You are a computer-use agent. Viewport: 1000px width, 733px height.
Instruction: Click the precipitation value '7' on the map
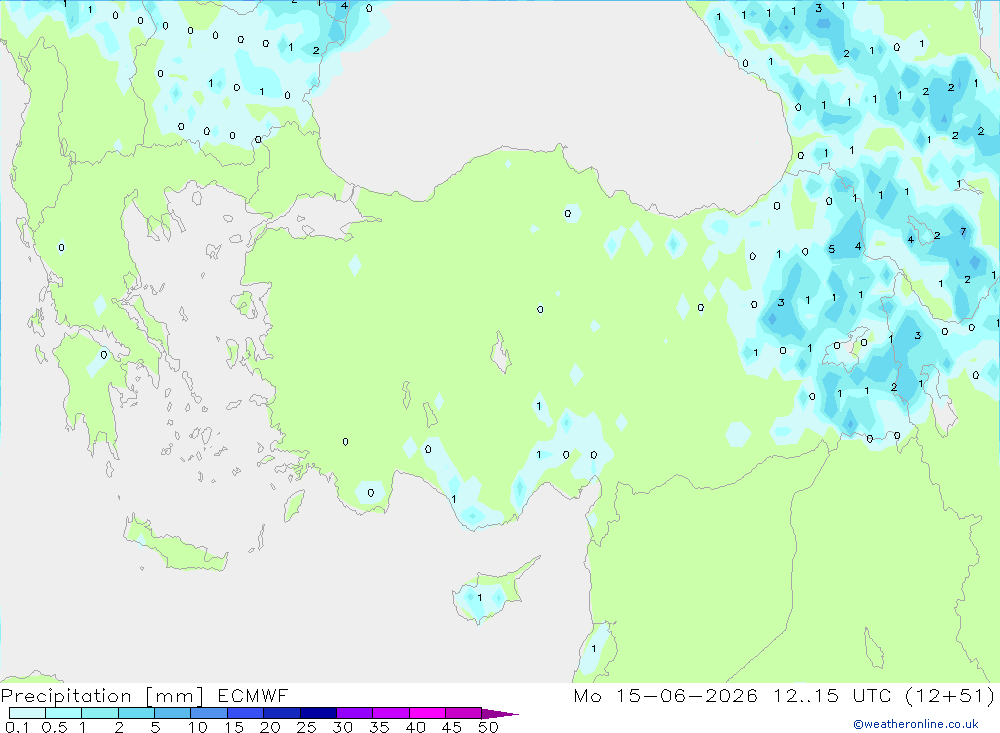point(963,232)
